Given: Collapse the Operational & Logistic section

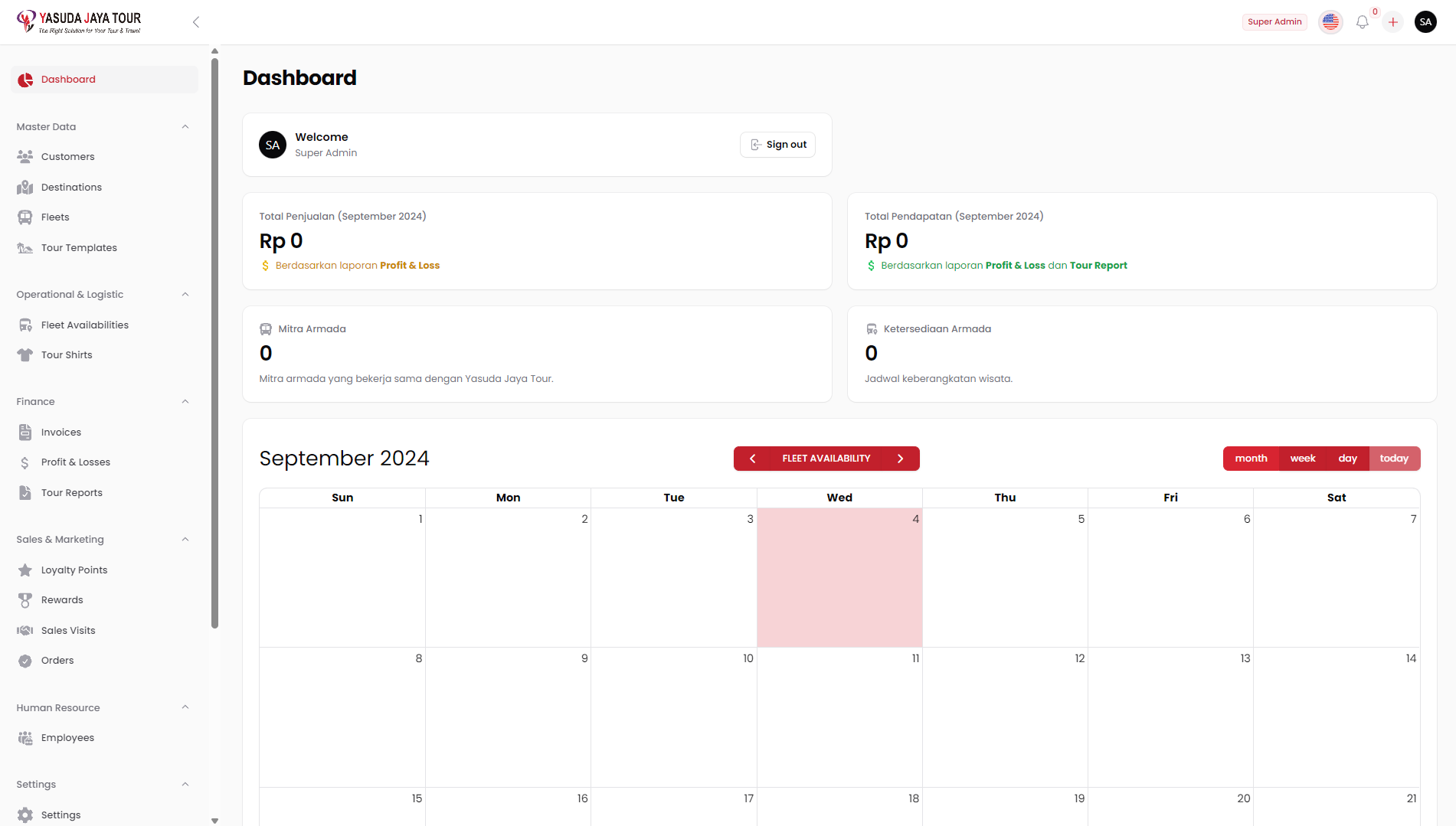Looking at the screenshot, I should click(x=185, y=295).
